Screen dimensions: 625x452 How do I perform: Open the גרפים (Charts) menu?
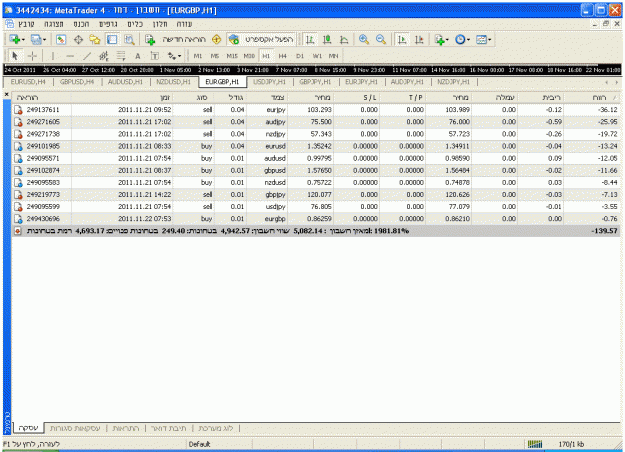[x=108, y=24]
